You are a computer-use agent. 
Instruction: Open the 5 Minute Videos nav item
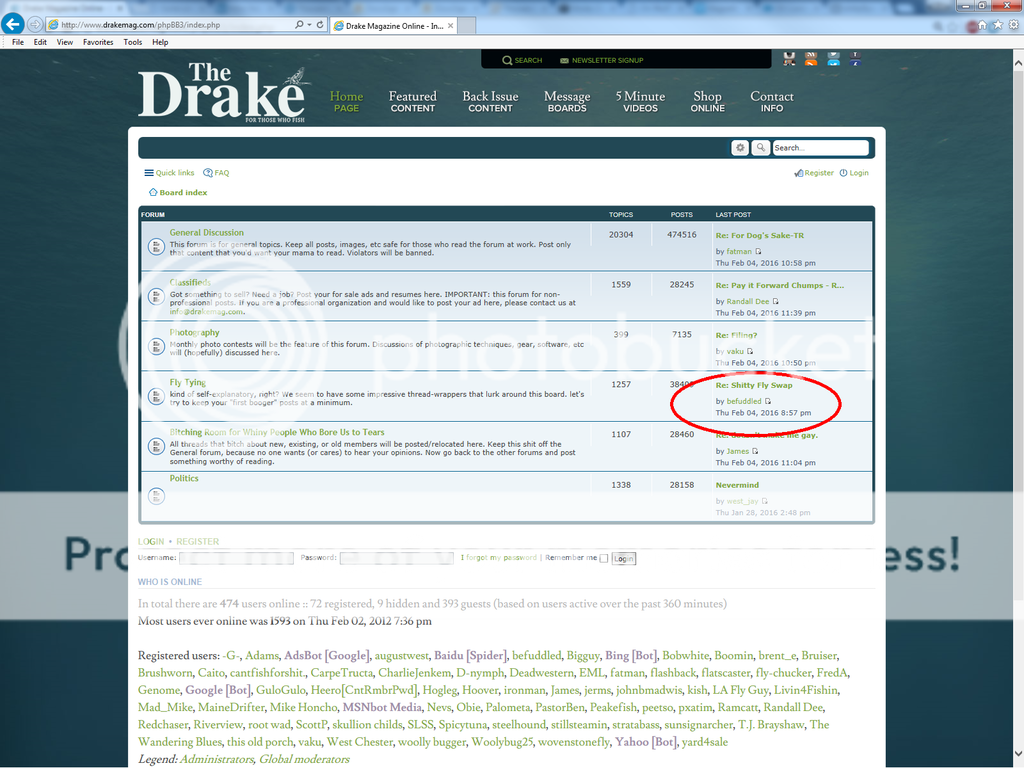click(x=640, y=101)
